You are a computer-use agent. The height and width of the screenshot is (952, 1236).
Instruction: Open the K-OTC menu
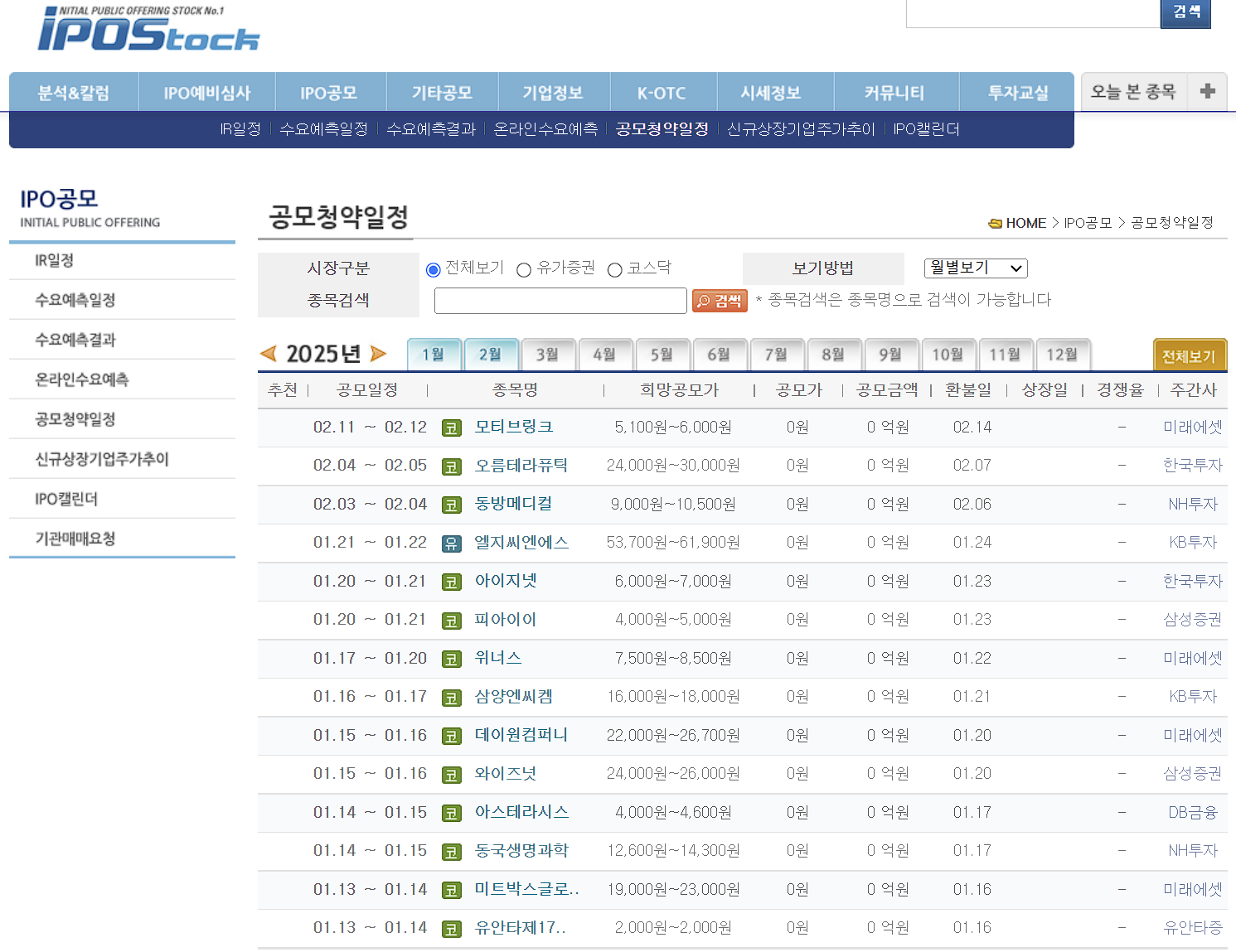pyautogui.click(x=661, y=92)
